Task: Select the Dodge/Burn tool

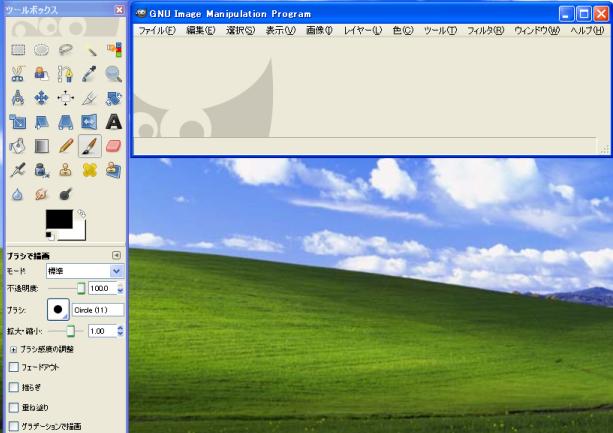Action: point(66,194)
